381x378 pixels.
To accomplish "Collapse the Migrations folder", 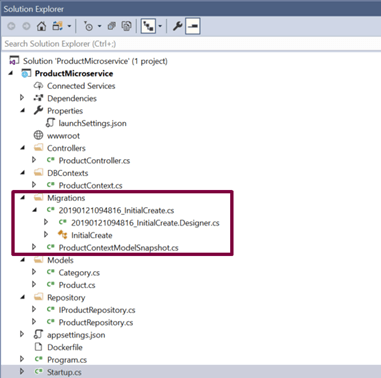I will coord(22,198).
